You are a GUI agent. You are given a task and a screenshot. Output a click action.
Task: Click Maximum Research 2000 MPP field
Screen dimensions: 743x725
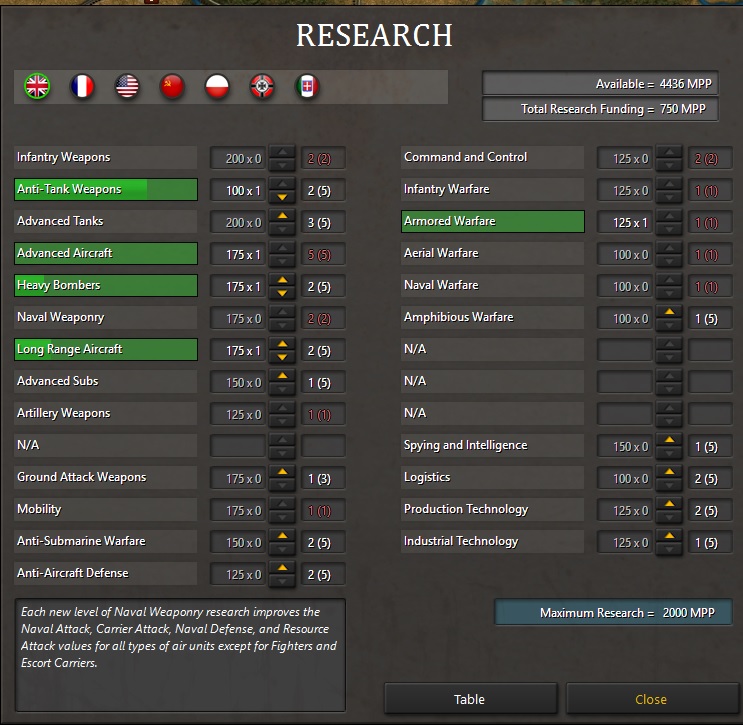click(x=614, y=613)
